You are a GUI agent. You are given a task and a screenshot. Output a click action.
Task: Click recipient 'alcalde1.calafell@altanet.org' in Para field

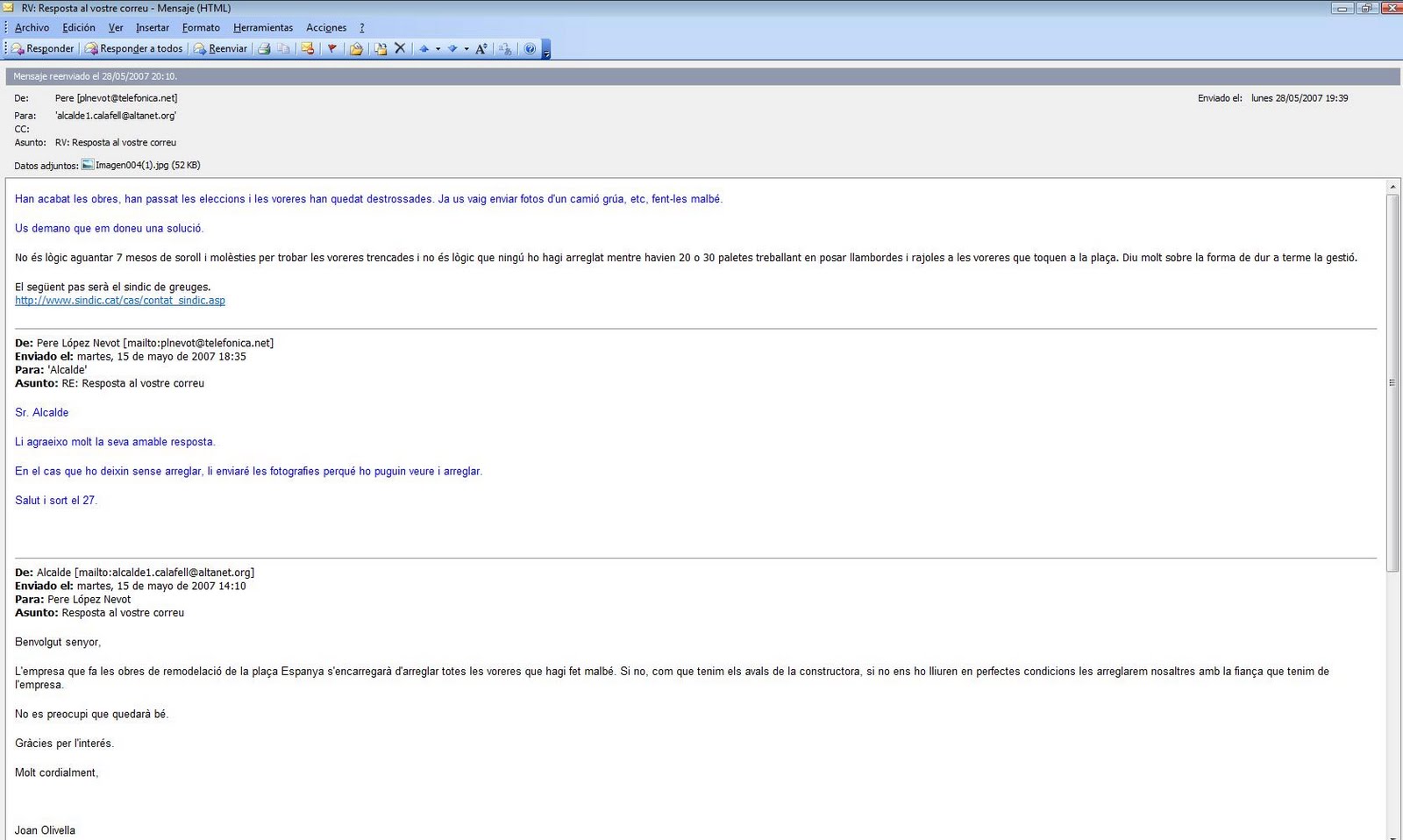click(116, 116)
